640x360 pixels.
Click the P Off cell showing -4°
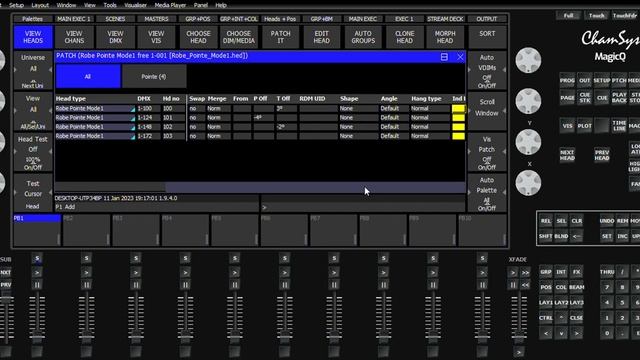[263, 118]
